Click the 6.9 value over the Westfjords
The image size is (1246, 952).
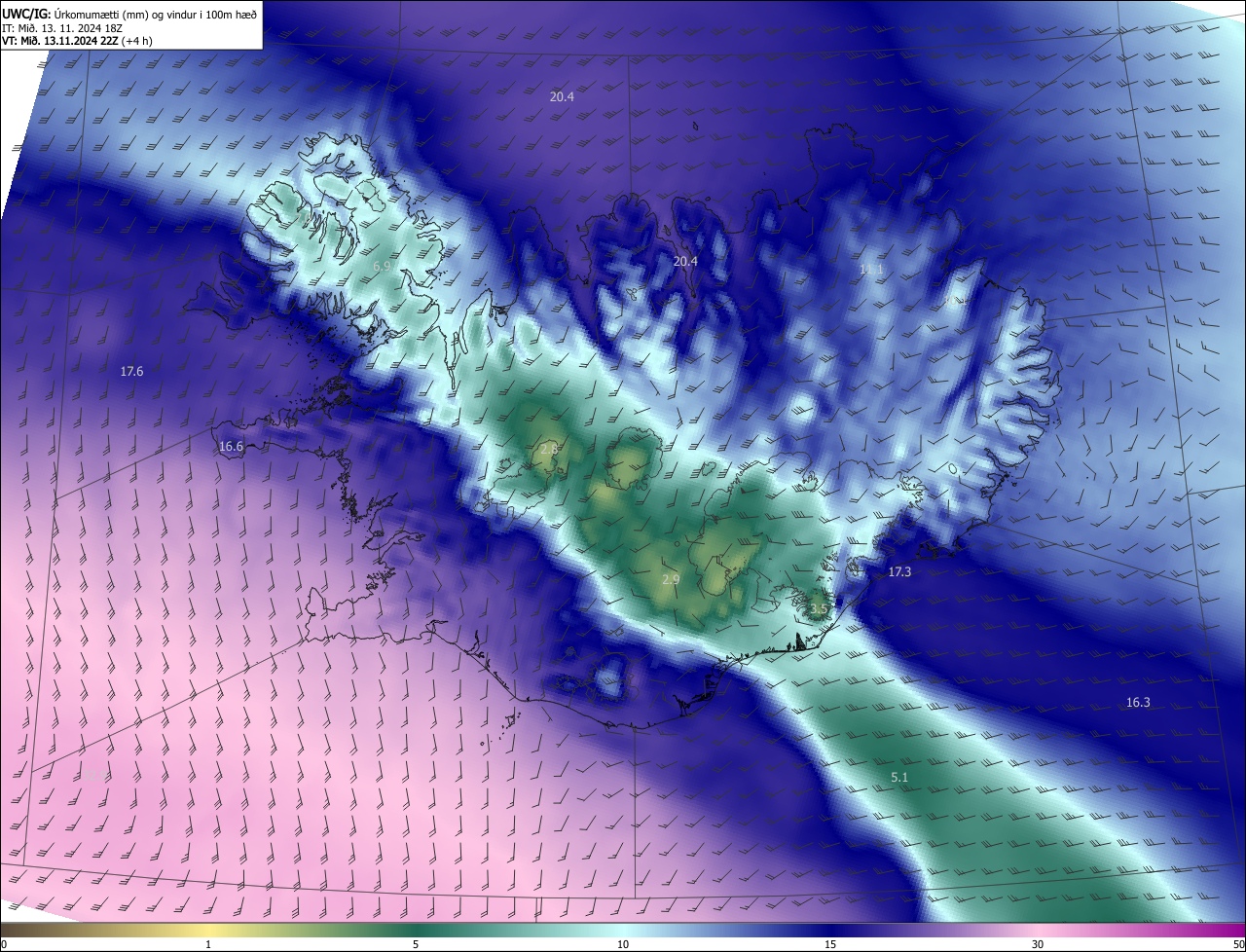point(382,266)
